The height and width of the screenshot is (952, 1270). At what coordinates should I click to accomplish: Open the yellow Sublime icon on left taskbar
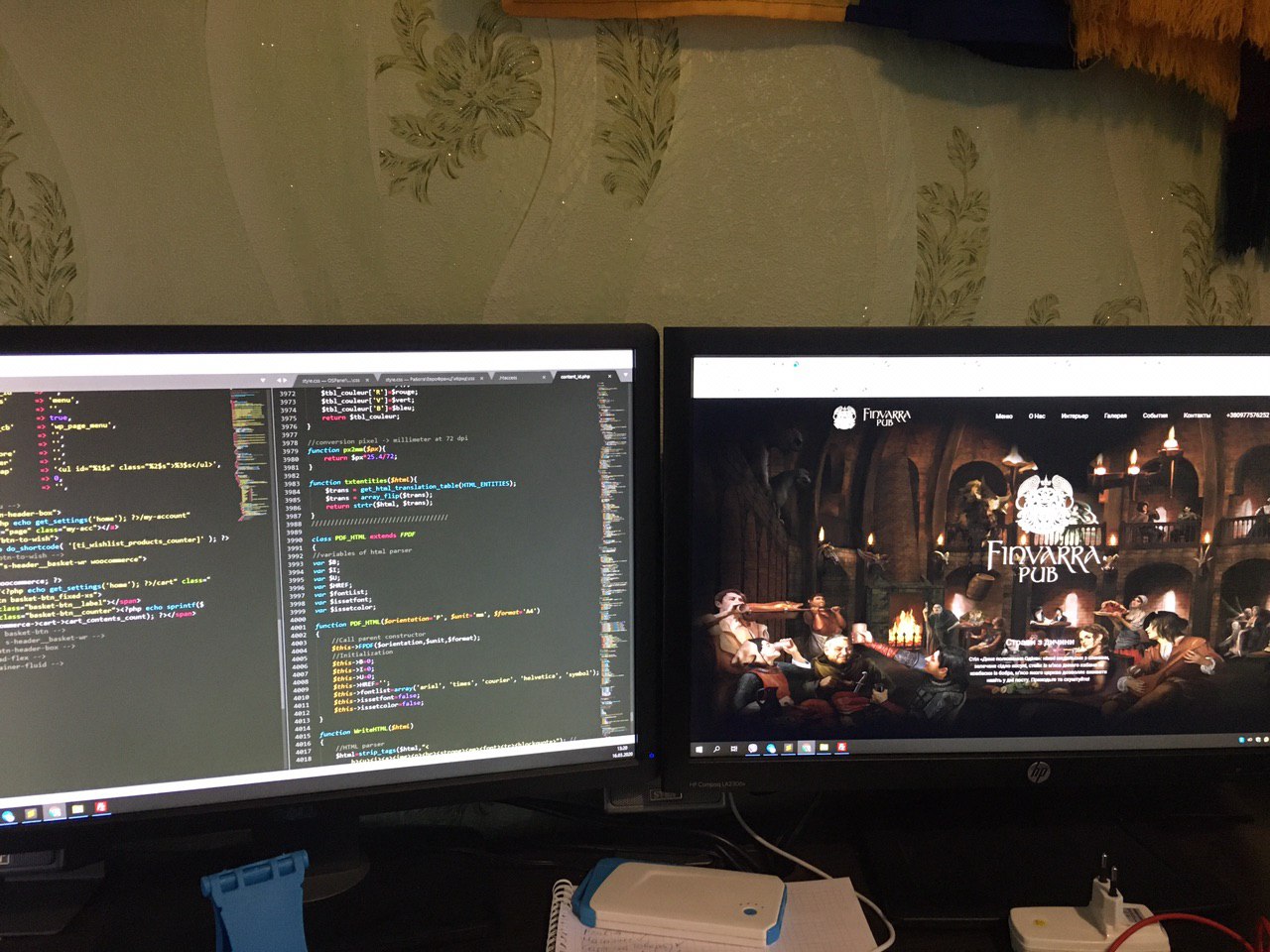point(31,814)
